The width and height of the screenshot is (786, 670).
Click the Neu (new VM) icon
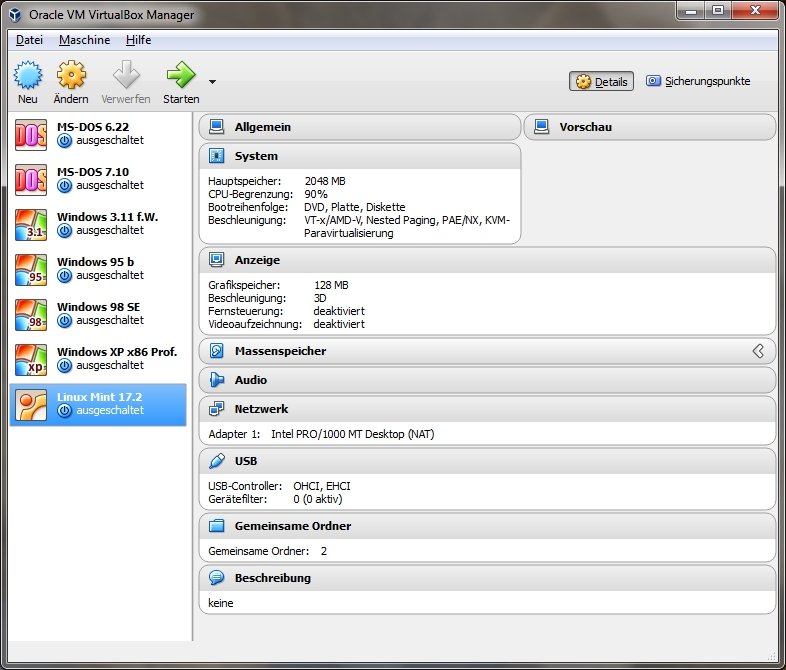coord(28,75)
